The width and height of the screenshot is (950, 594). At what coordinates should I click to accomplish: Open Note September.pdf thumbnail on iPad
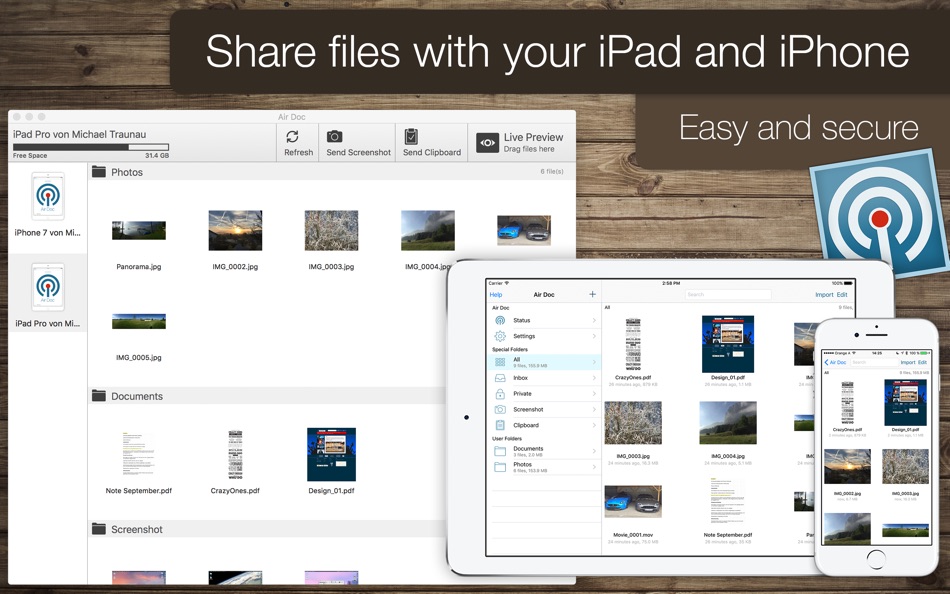[x=728, y=501]
